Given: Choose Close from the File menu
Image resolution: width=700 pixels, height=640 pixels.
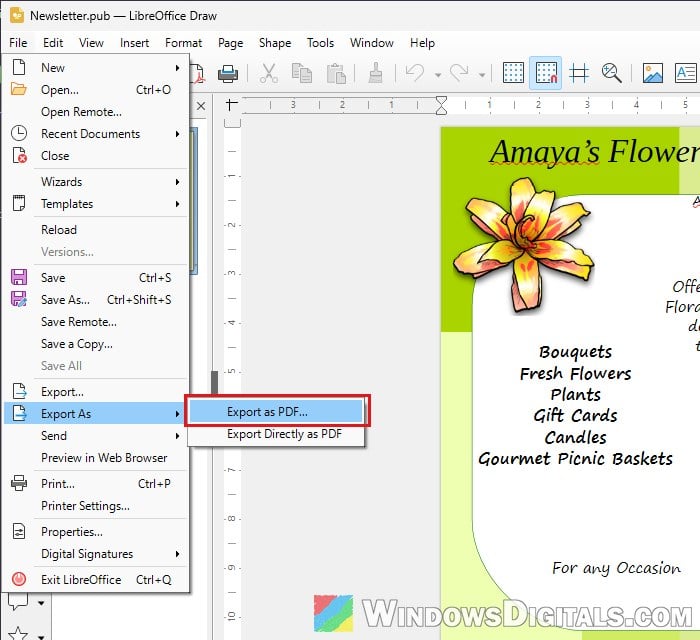Looking at the screenshot, I should click(96, 156).
